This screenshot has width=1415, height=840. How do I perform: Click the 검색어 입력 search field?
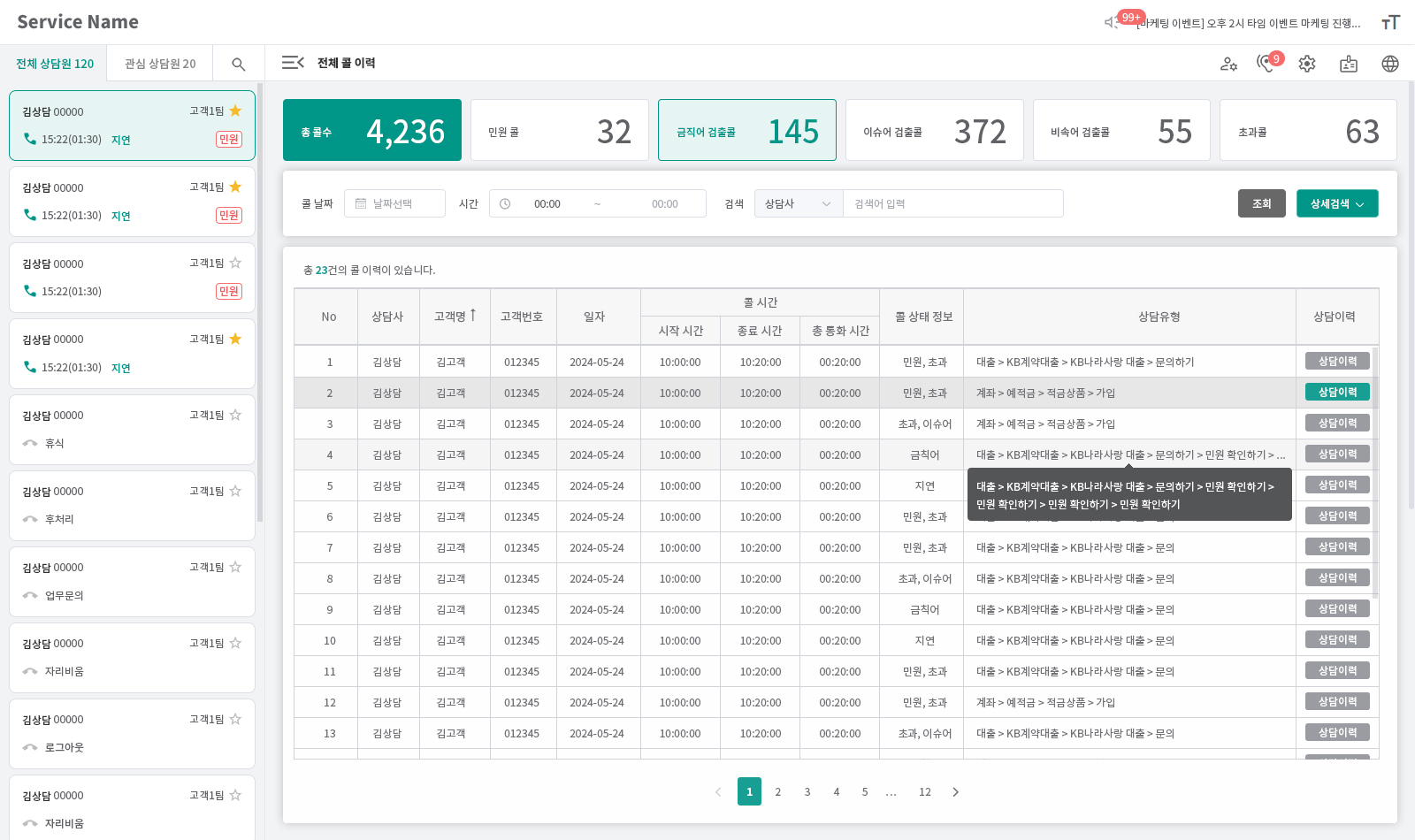pyautogui.click(x=952, y=203)
